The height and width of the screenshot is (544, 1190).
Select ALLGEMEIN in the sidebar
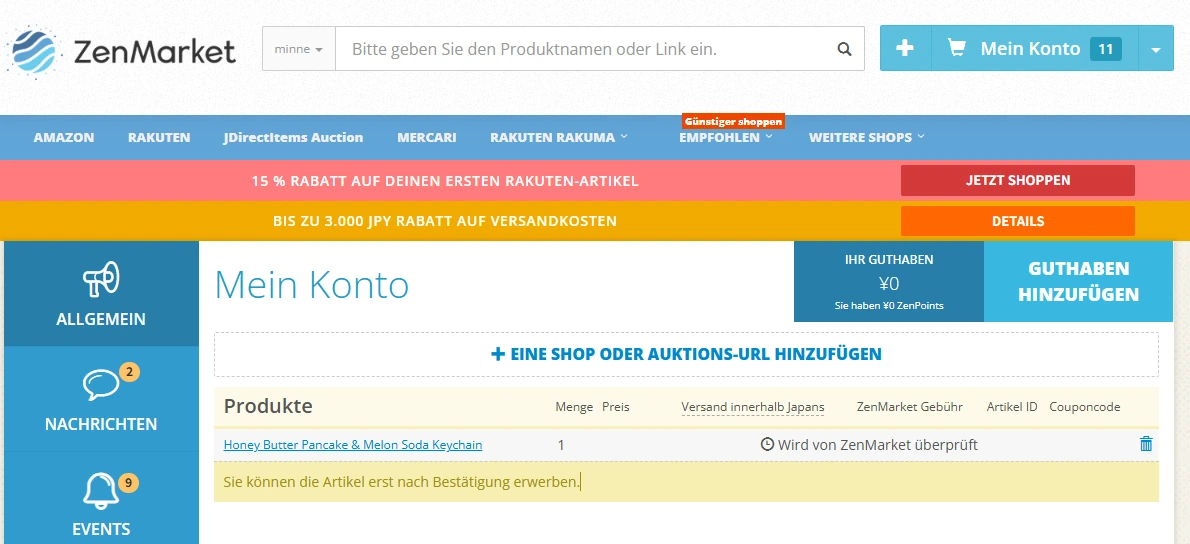101,294
